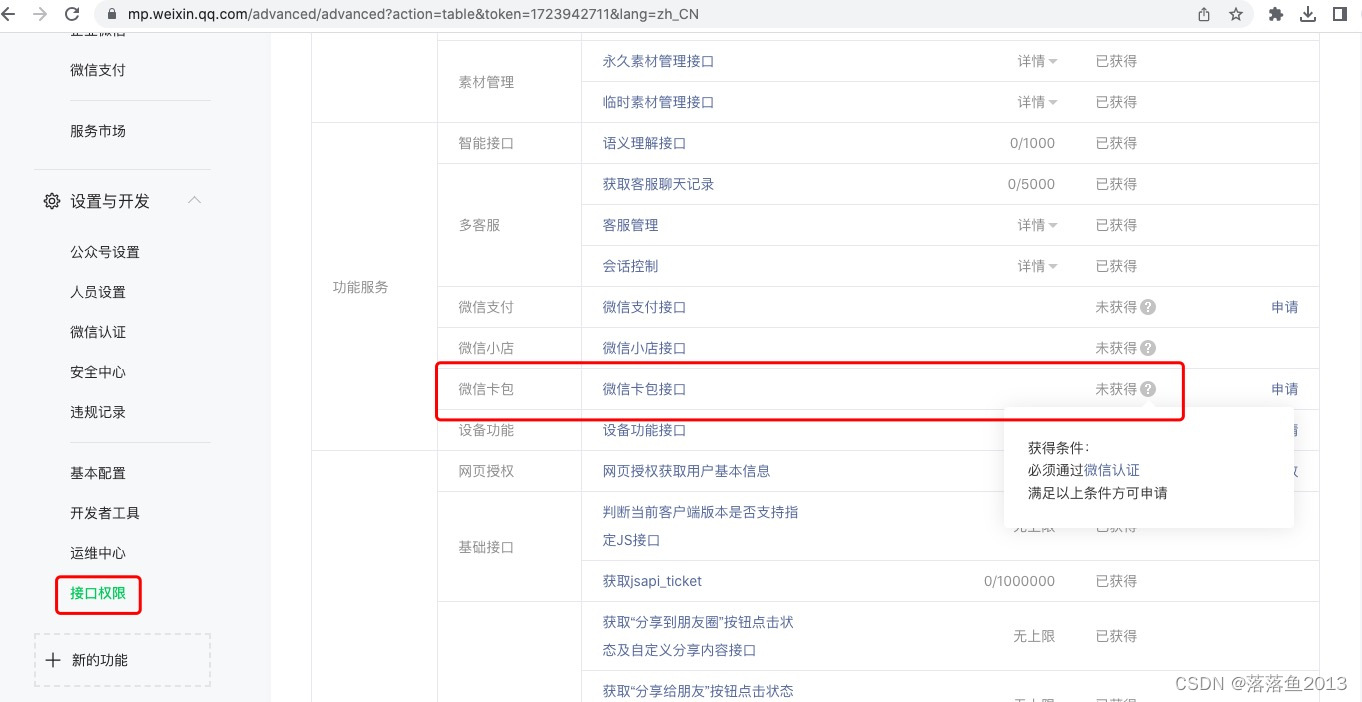Click the site info lock icon
This screenshot has width=1362, height=702.
(x=111, y=14)
